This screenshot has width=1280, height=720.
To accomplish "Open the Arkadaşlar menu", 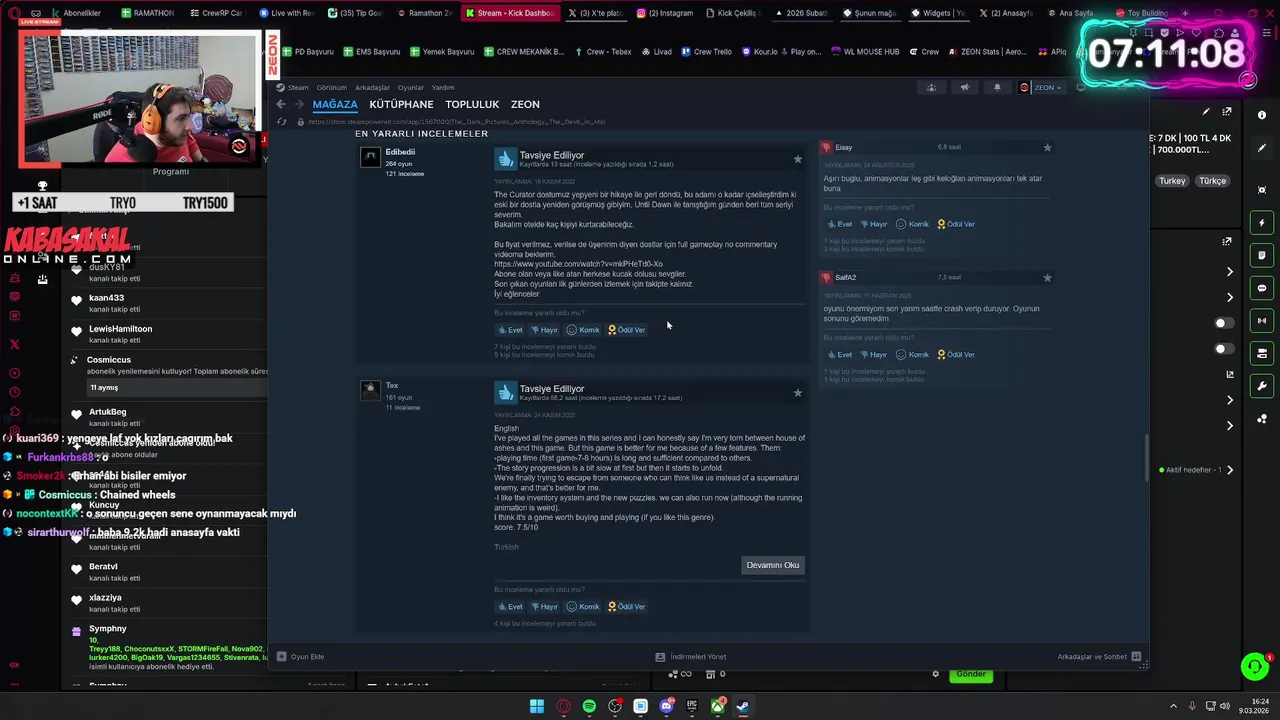I will click(x=373, y=88).
